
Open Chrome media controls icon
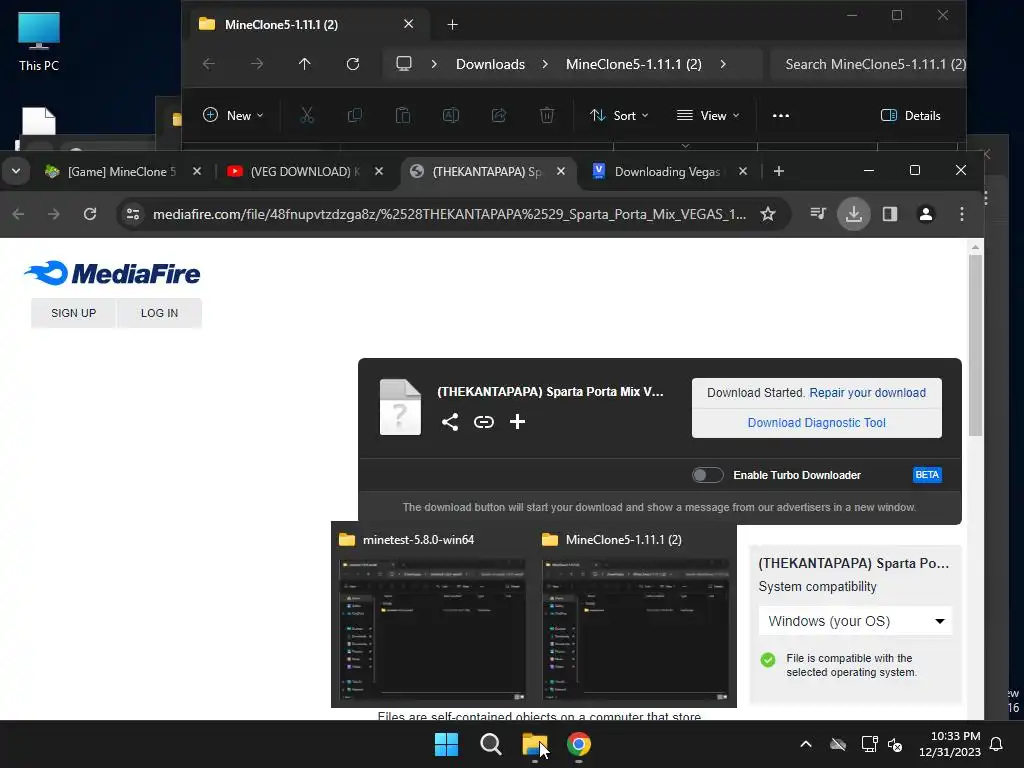pos(818,214)
